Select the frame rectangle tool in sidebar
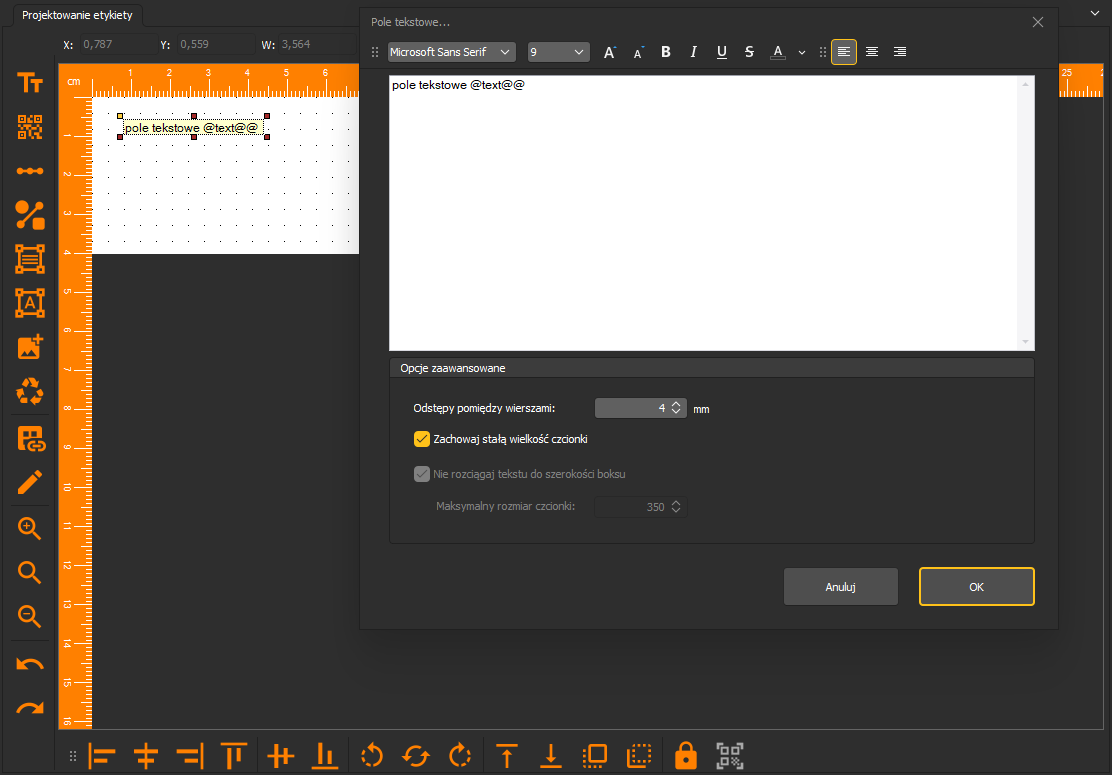Viewport: 1112px width, 775px height. (30, 259)
